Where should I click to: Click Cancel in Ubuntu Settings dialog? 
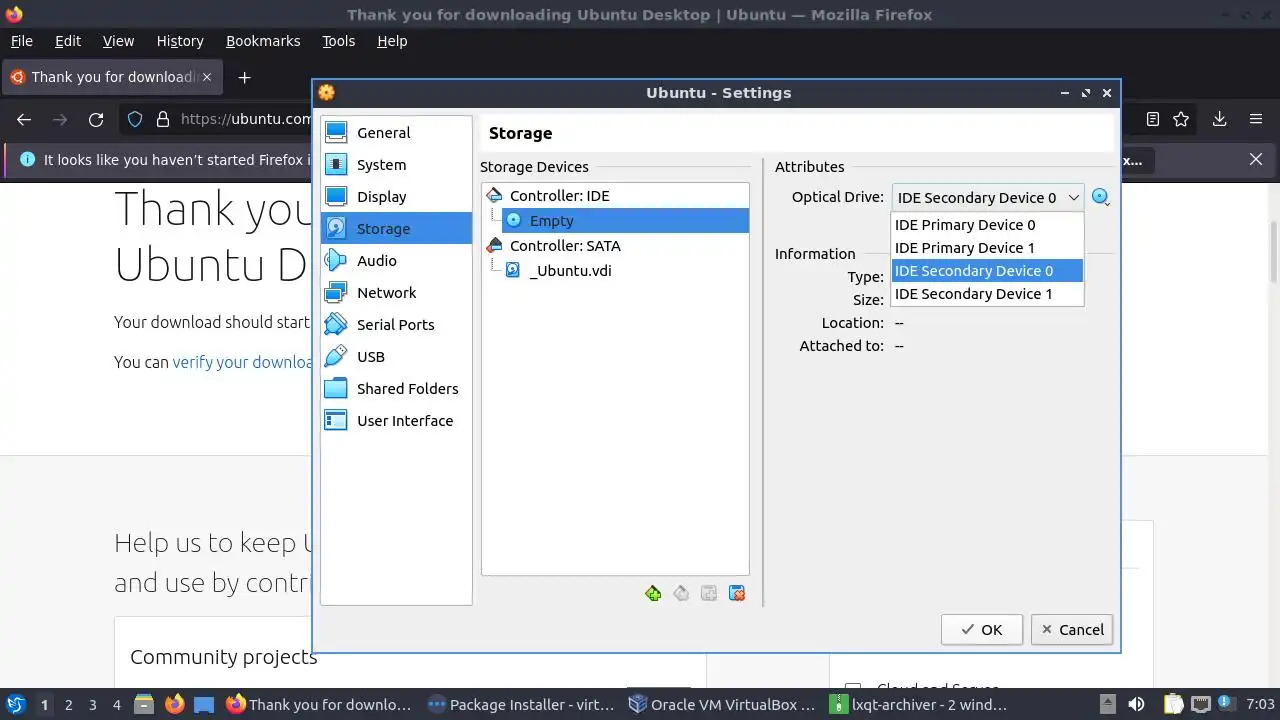coord(1072,630)
